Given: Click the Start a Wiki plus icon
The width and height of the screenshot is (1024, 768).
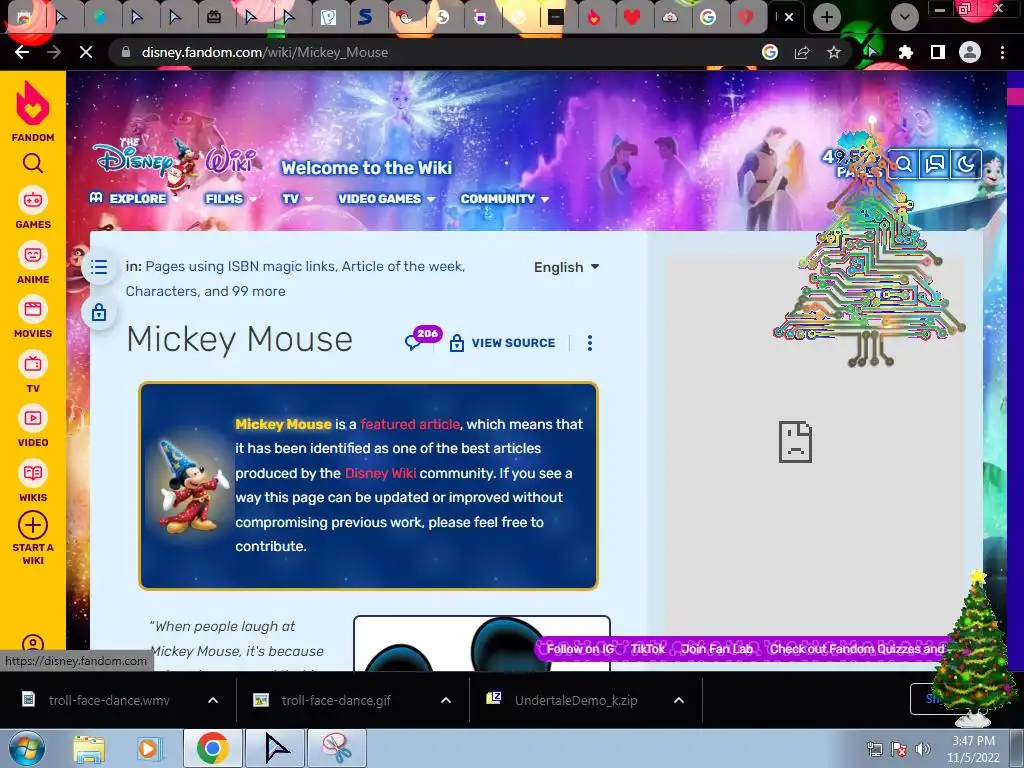Looking at the screenshot, I should pyautogui.click(x=33, y=525).
